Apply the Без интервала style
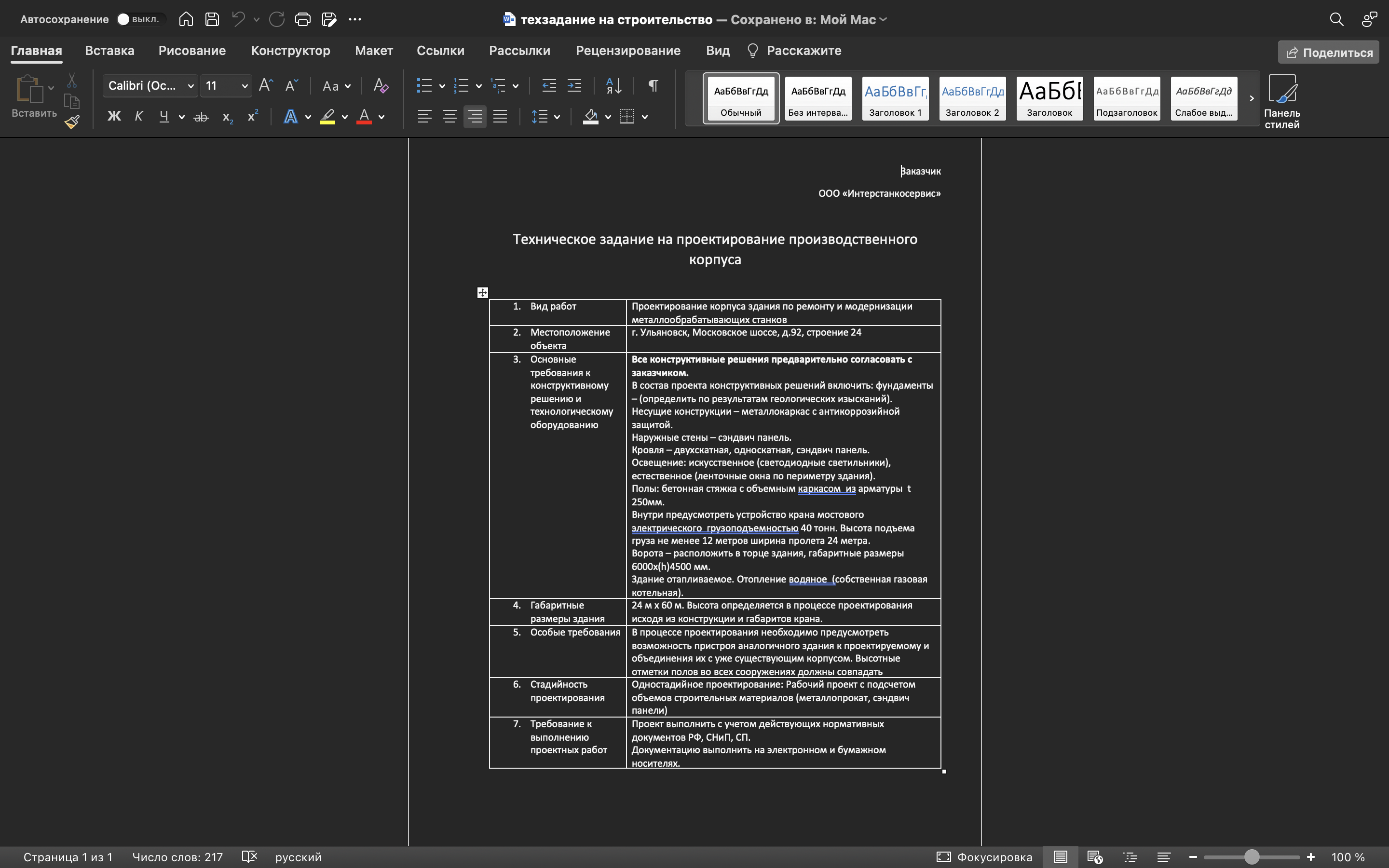1389x868 pixels. coord(818,98)
